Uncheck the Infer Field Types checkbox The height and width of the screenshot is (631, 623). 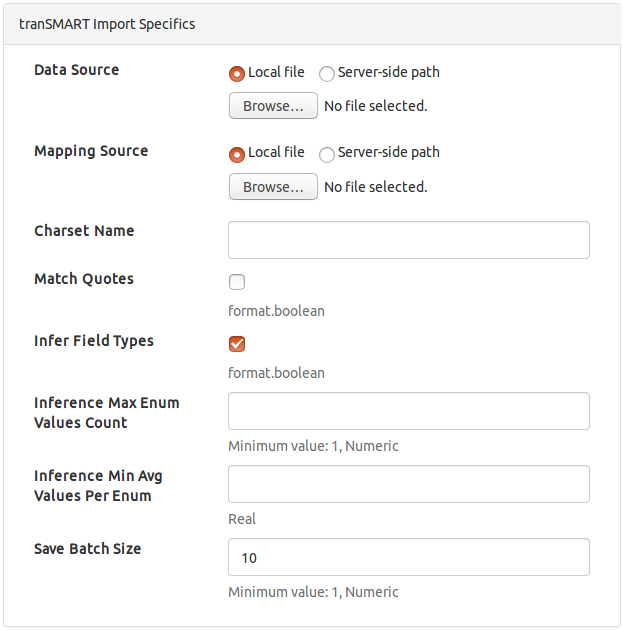coord(237,344)
